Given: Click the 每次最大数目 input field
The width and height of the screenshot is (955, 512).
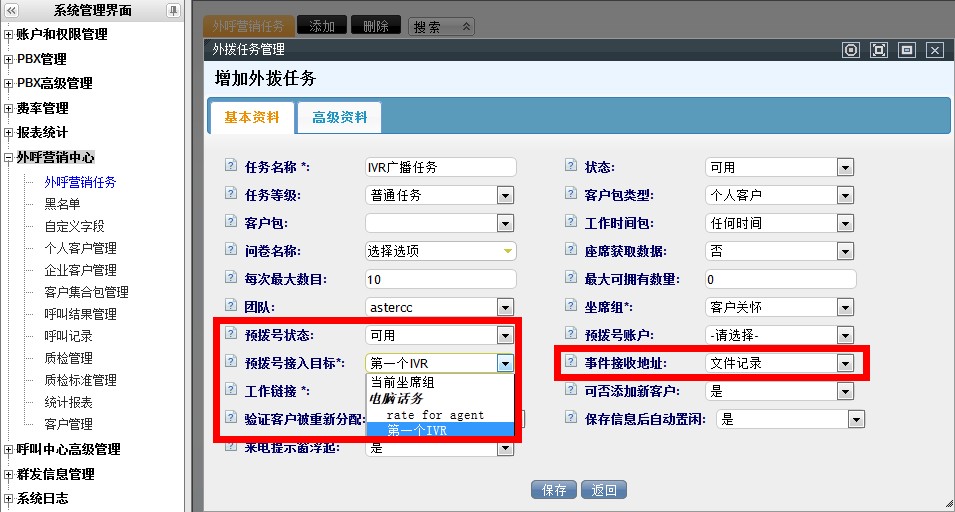Looking at the screenshot, I should pyautogui.click(x=440, y=279).
